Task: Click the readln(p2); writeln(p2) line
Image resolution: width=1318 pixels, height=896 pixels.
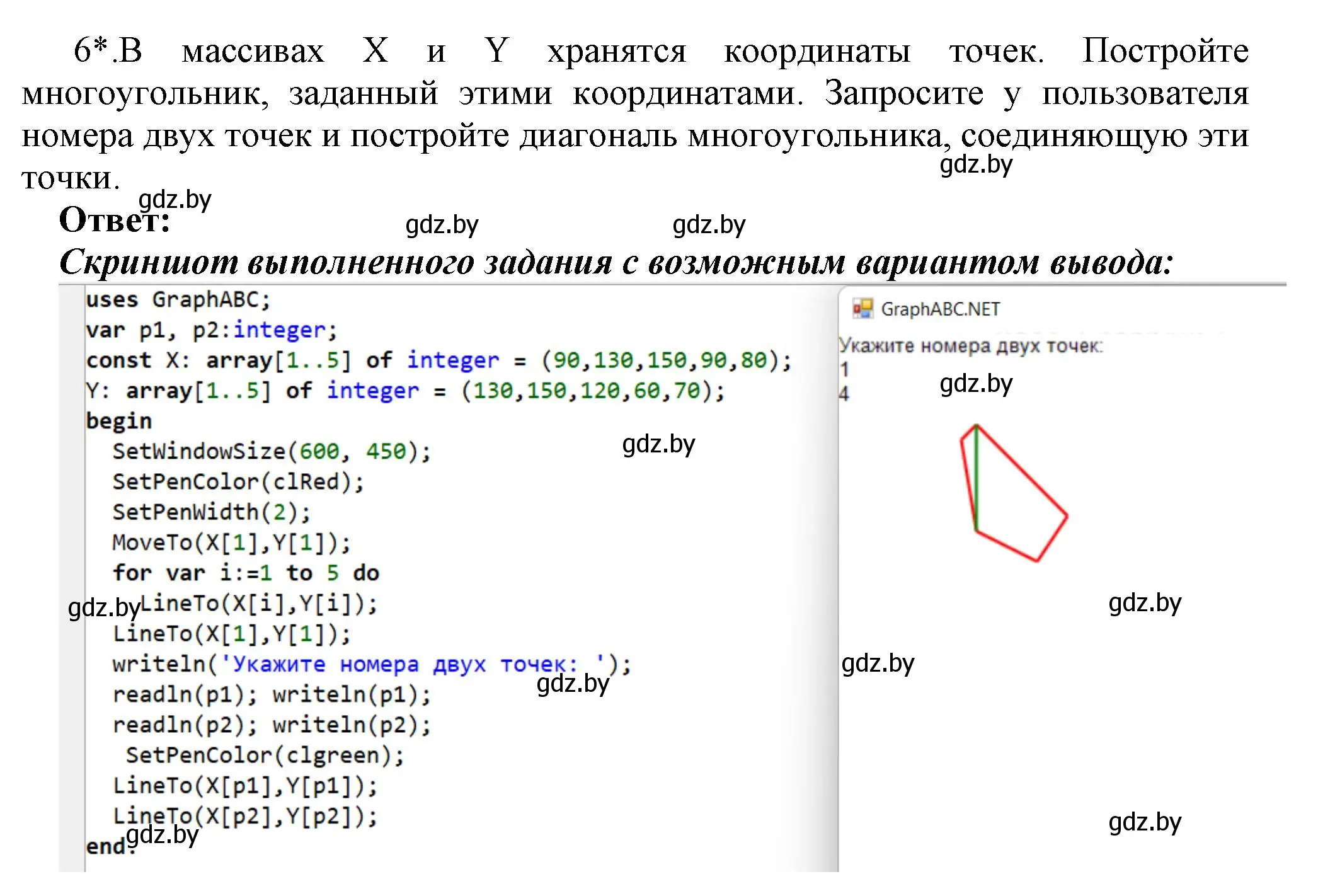Action: point(272,725)
